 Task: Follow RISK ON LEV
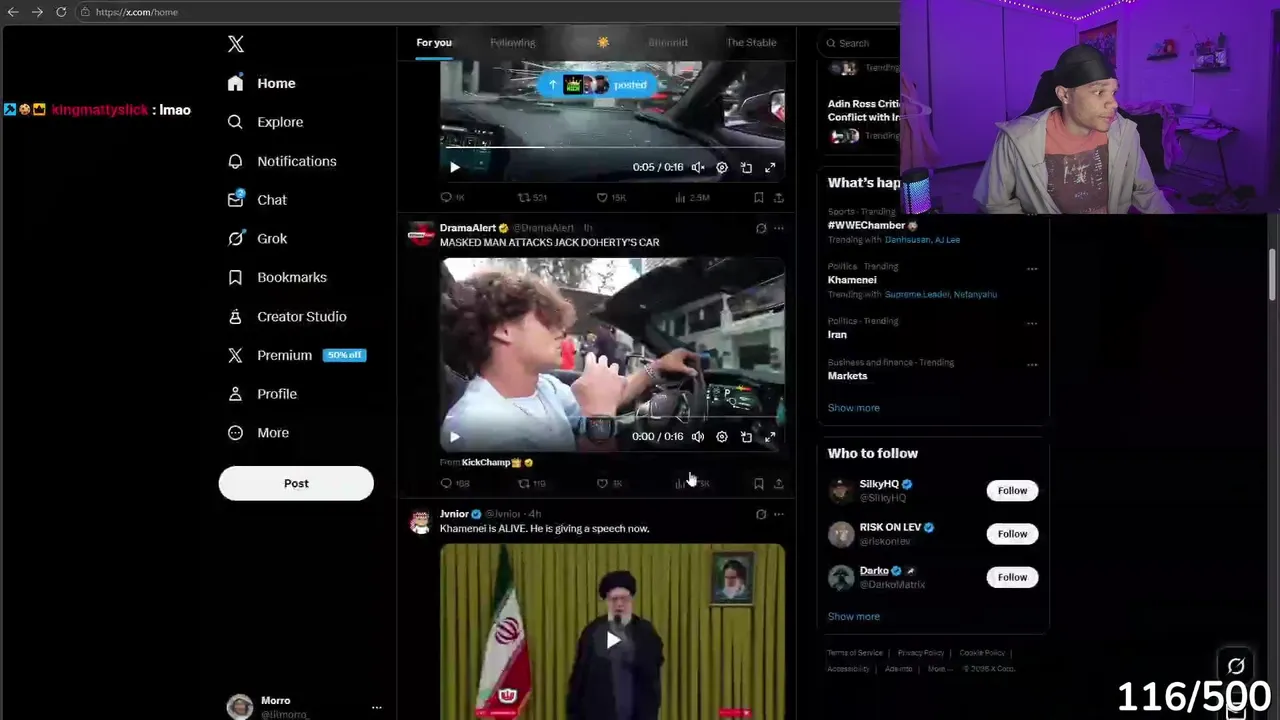[x=1012, y=533]
